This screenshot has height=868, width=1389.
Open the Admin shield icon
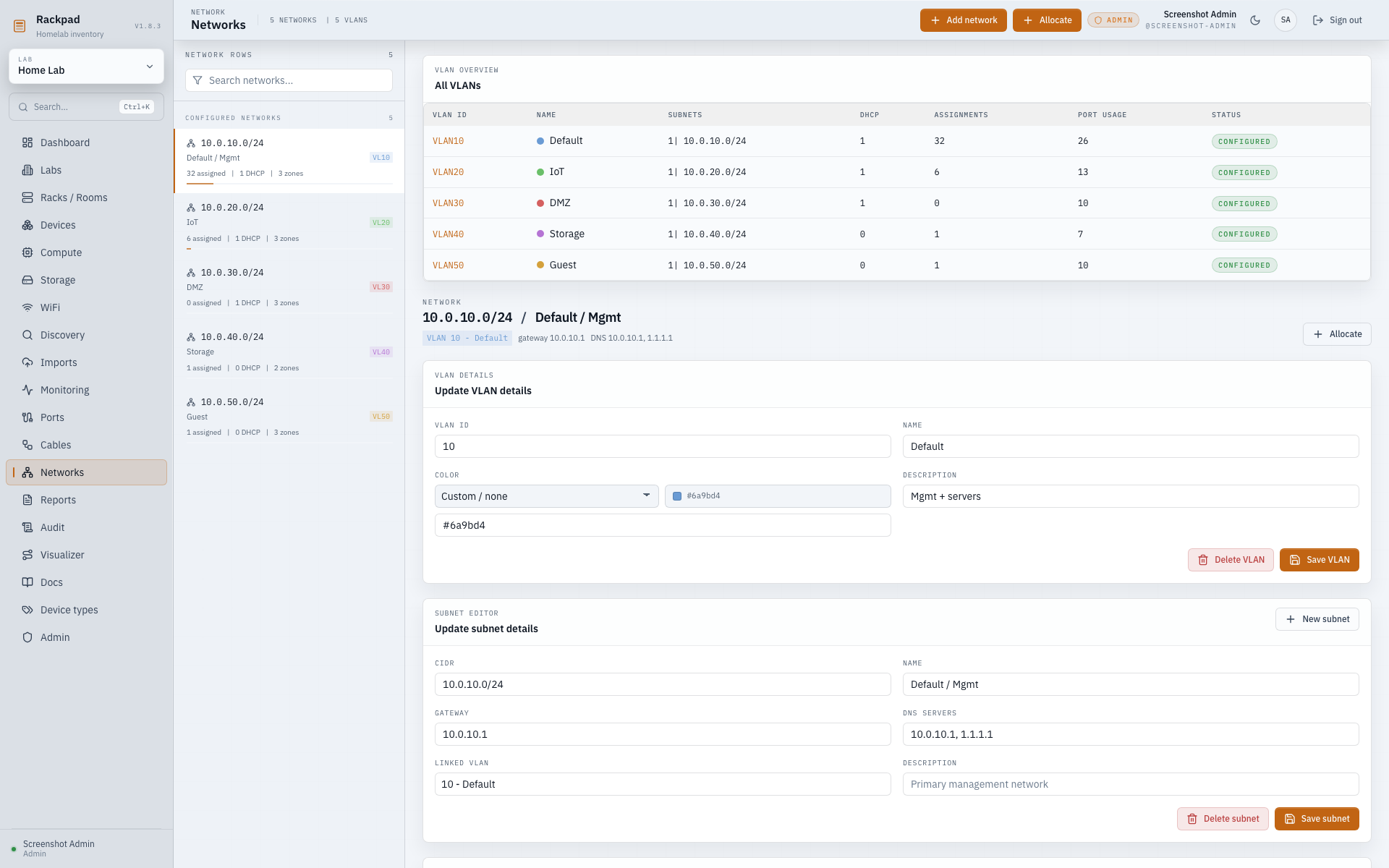(27, 637)
